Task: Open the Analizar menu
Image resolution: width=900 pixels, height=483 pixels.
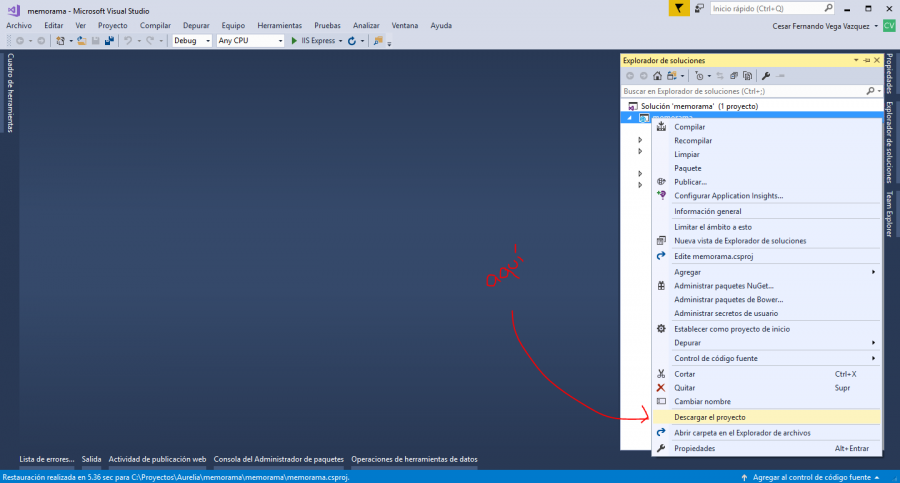Action: [366, 25]
